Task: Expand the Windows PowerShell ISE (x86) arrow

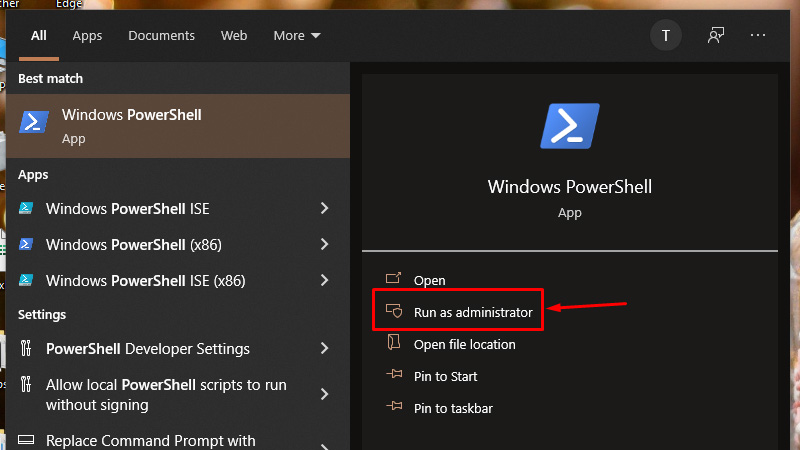Action: pyautogui.click(x=324, y=280)
